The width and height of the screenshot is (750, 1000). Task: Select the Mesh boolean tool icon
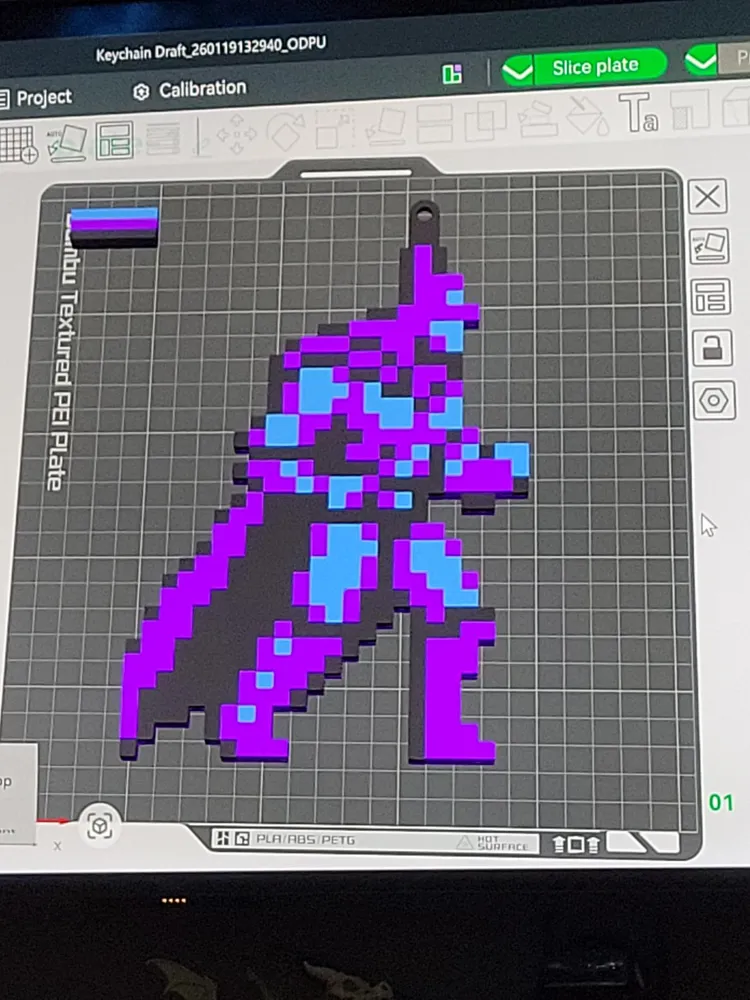point(485,121)
